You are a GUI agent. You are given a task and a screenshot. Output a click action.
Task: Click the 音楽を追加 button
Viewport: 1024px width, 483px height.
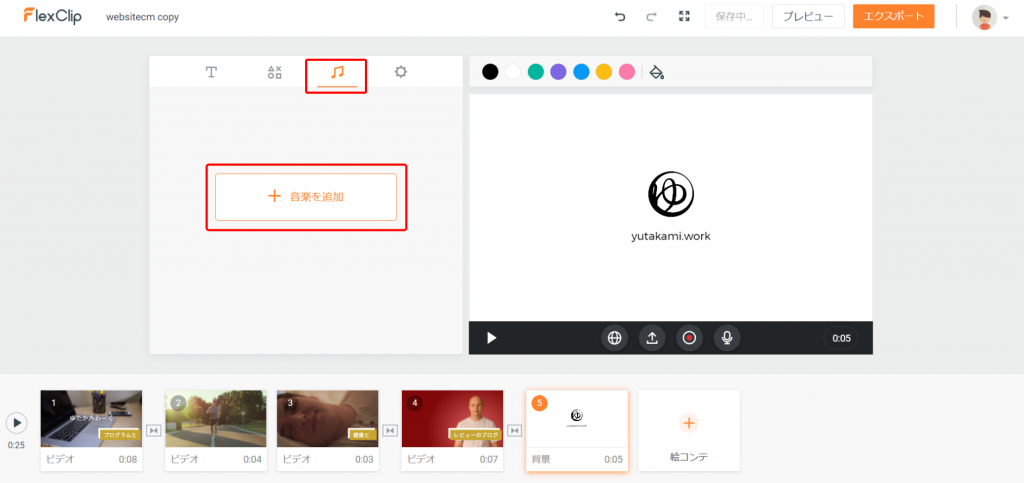pyautogui.click(x=306, y=197)
